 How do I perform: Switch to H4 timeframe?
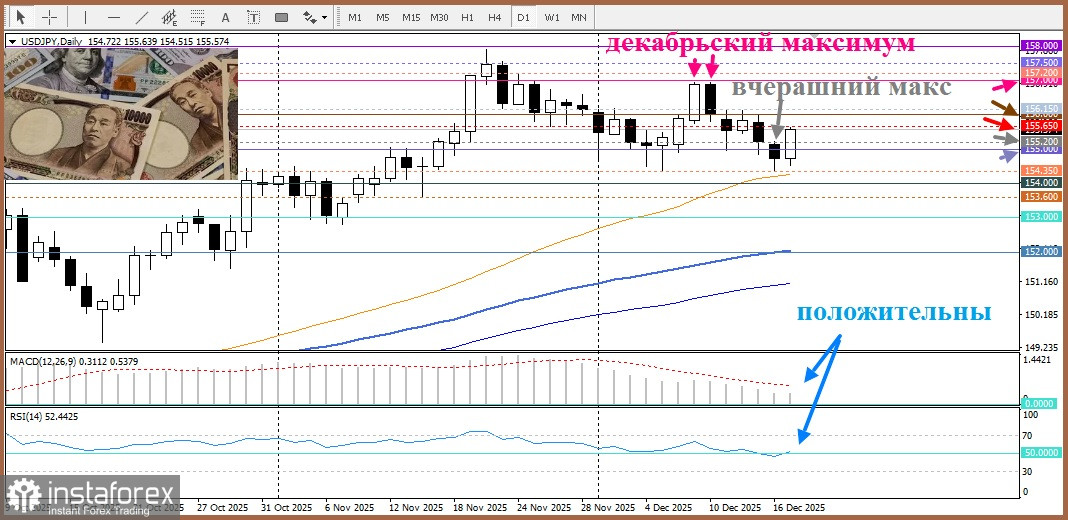495,17
